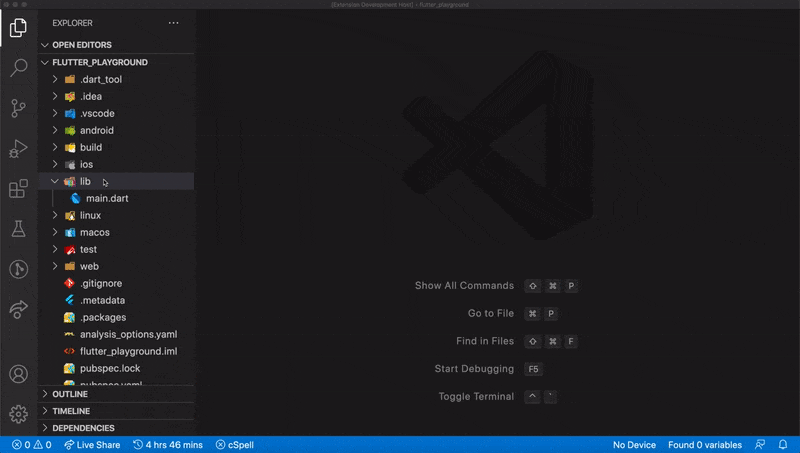800x453 pixels.
Task: Open the .packages file
Action: click(116, 317)
